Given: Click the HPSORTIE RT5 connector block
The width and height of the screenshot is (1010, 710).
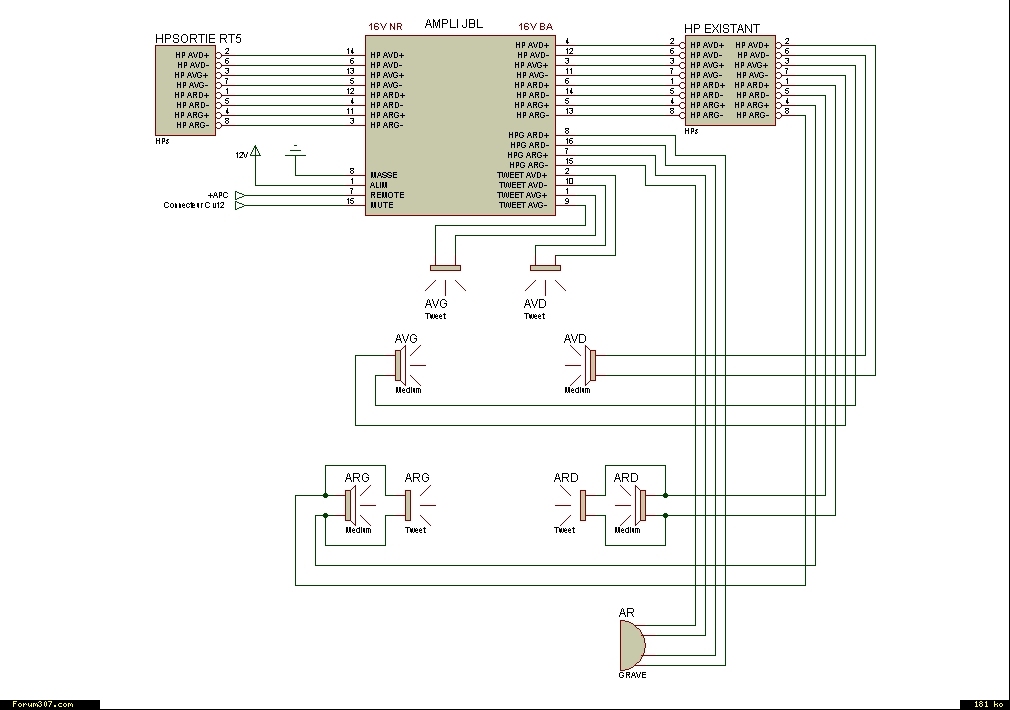Looking at the screenshot, I should (x=186, y=91).
